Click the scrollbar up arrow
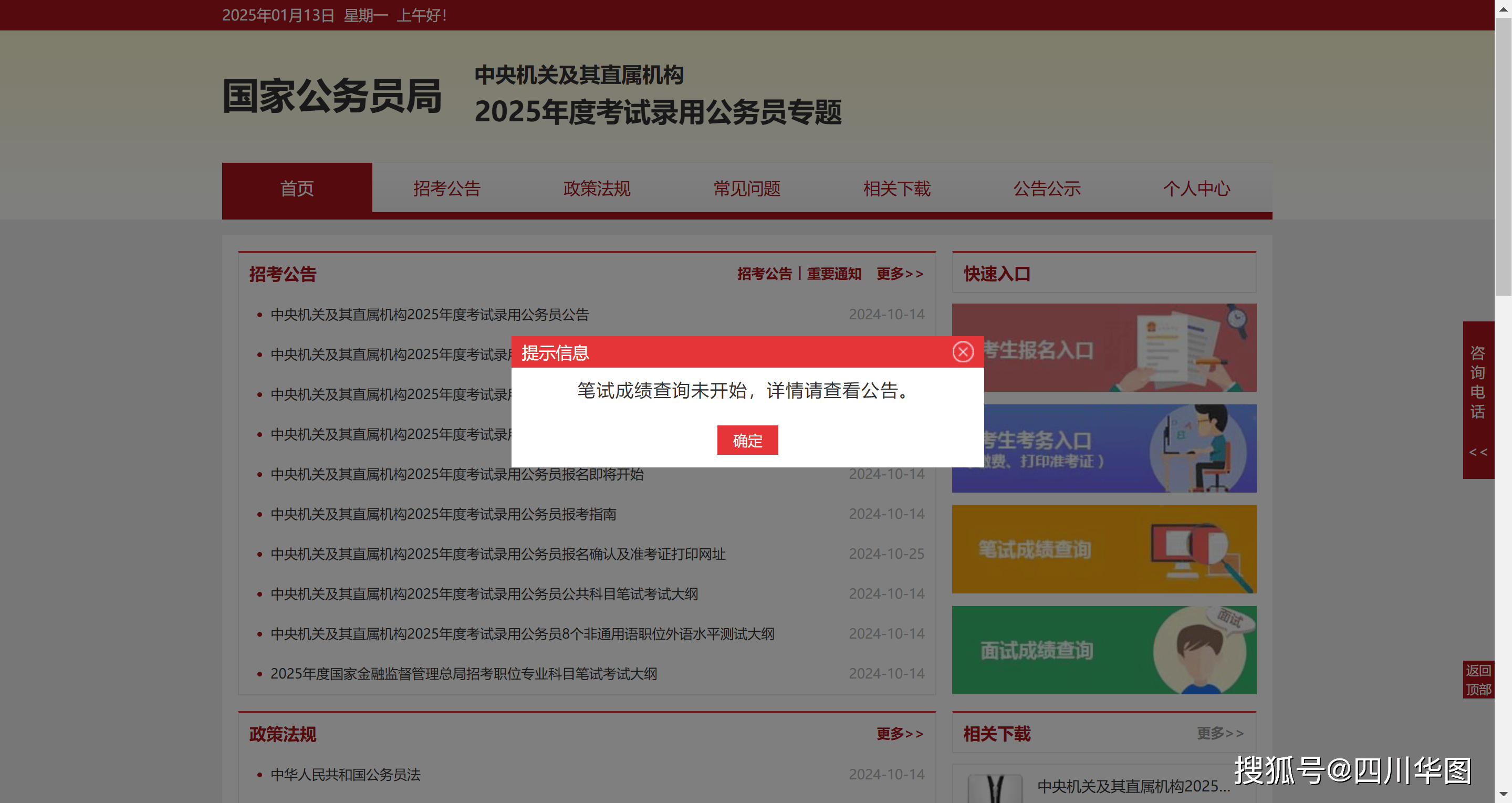The image size is (1512, 803). point(1503,8)
